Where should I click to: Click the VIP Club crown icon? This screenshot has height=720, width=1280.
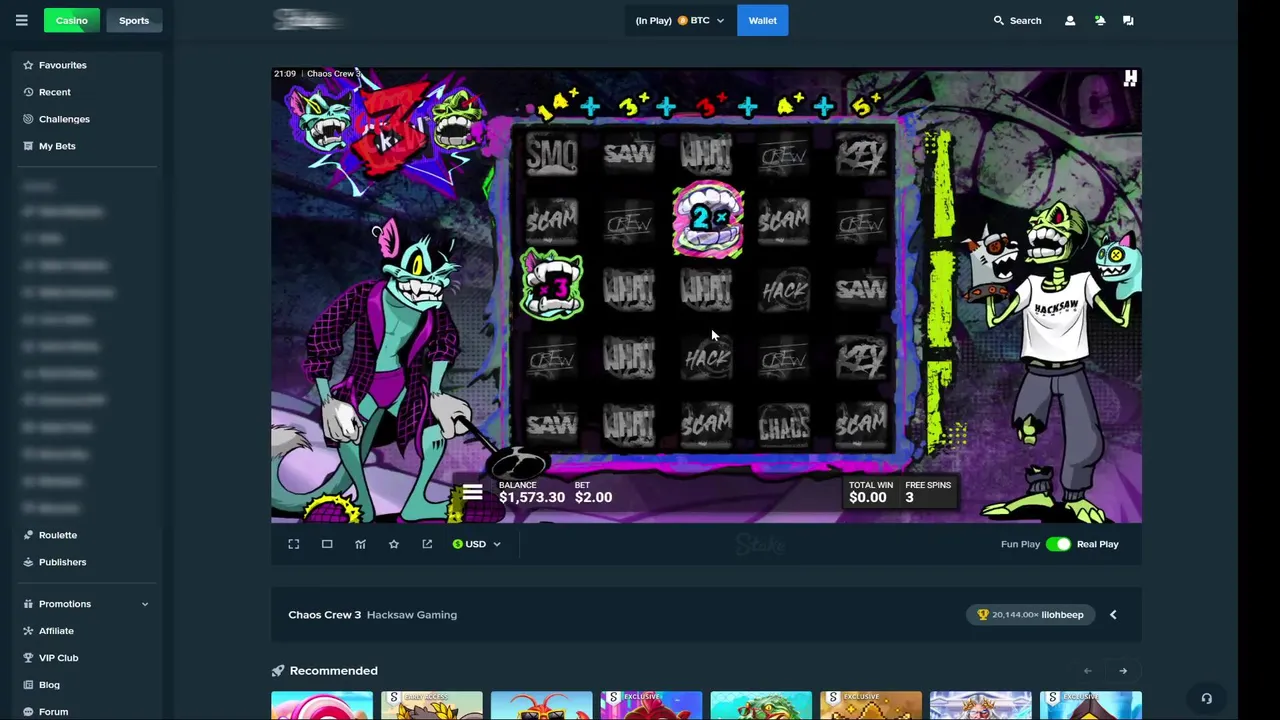(28, 658)
